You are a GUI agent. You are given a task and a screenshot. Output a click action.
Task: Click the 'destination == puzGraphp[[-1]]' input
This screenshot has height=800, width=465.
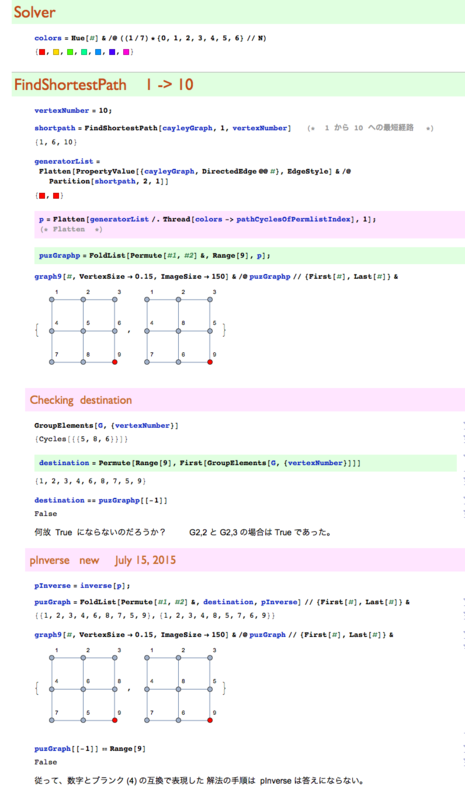pyautogui.click(x=101, y=501)
